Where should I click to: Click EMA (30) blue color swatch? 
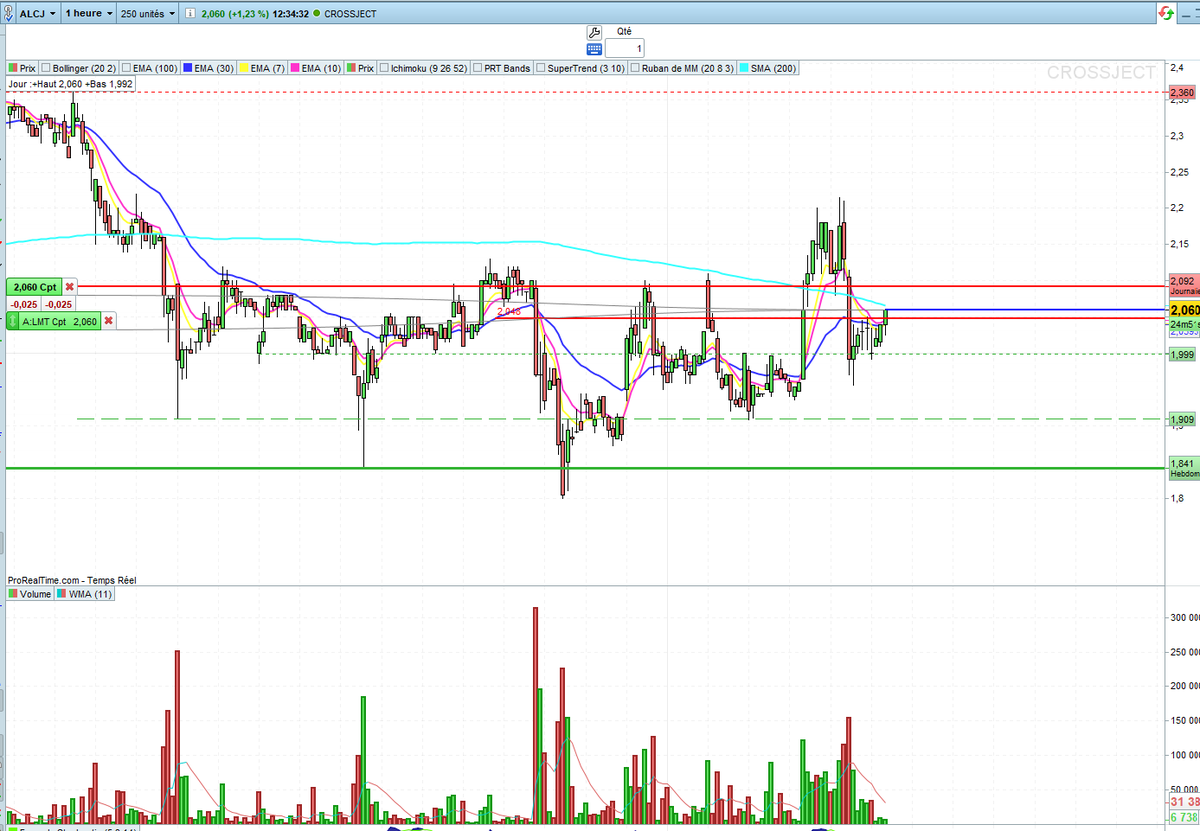188,68
